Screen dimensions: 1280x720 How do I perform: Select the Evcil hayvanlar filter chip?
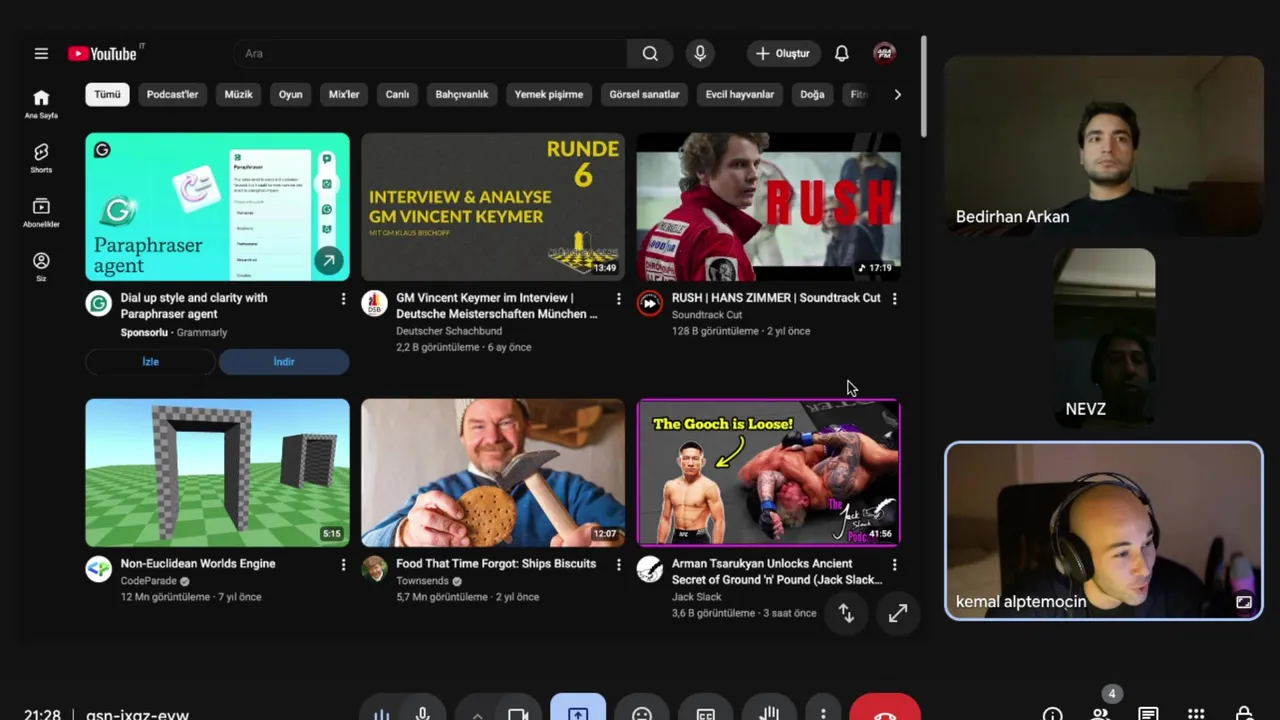(x=740, y=94)
